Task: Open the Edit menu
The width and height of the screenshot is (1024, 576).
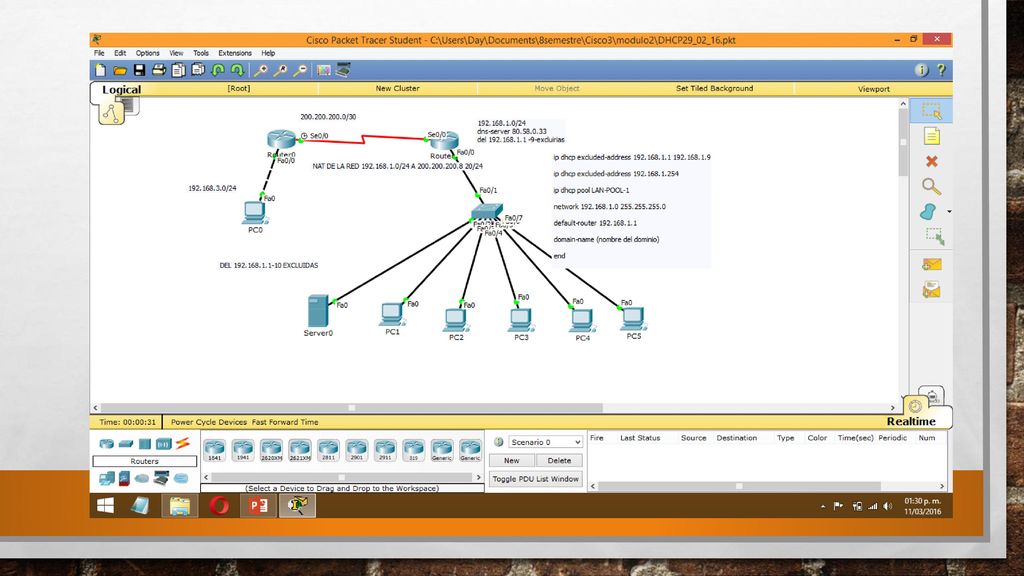Action: pyautogui.click(x=120, y=53)
